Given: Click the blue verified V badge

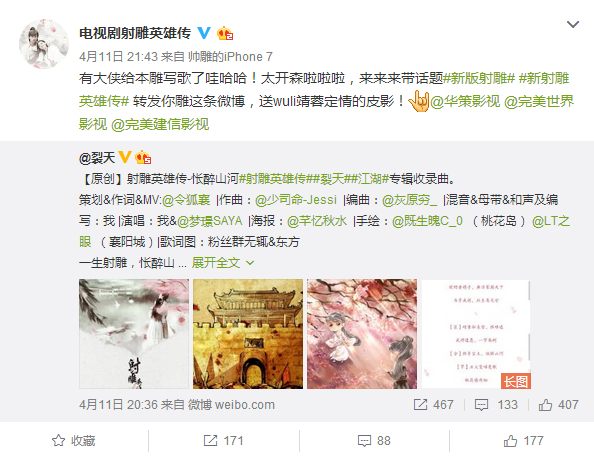Looking at the screenshot, I should [204, 33].
